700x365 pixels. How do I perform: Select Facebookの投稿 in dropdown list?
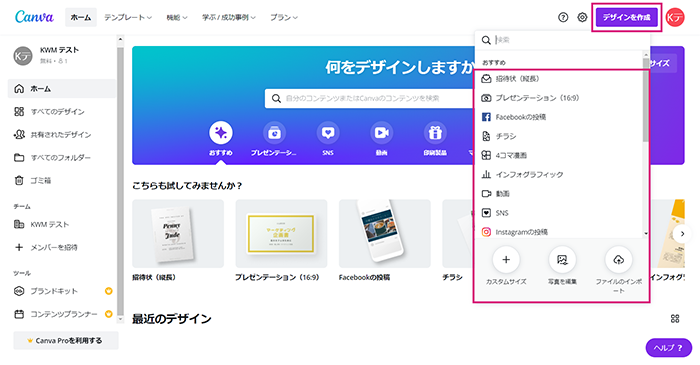[x=559, y=117]
